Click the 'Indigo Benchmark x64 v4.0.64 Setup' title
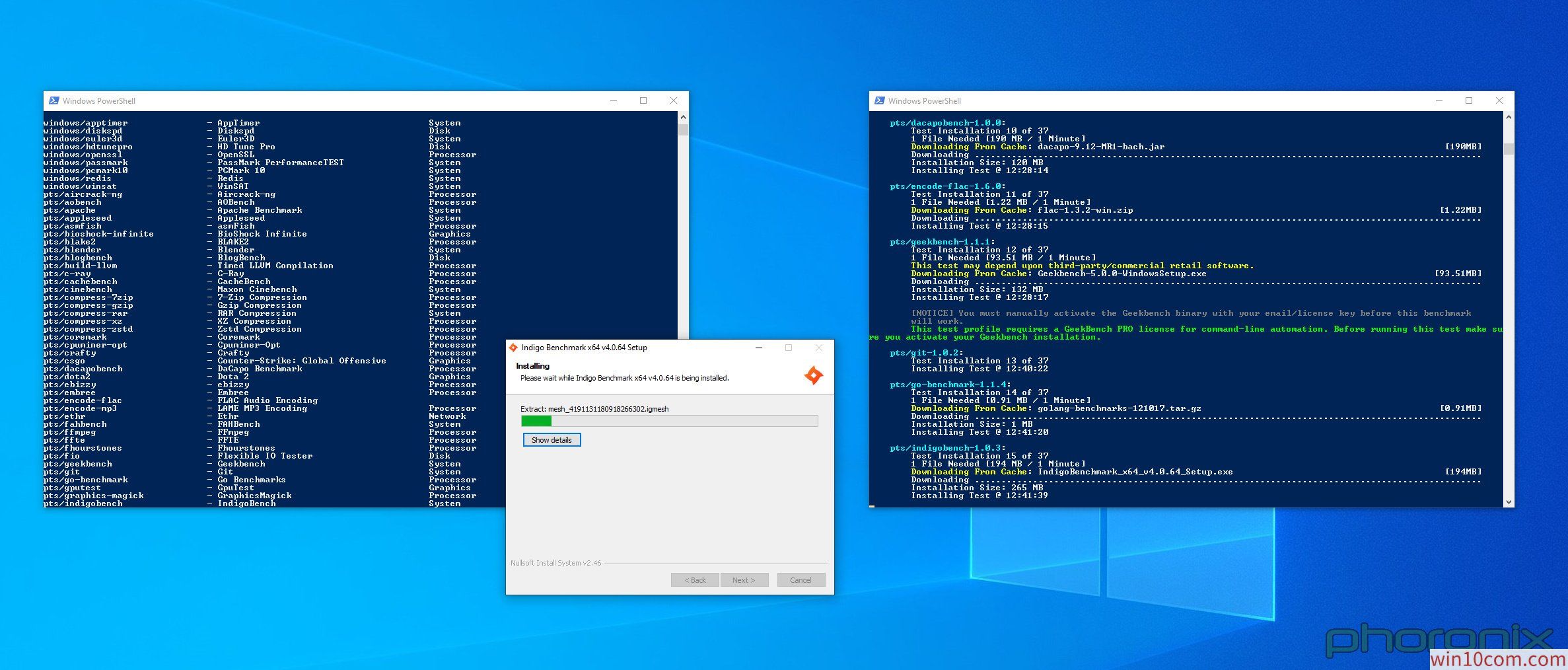1568x670 pixels. coord(585,348)
